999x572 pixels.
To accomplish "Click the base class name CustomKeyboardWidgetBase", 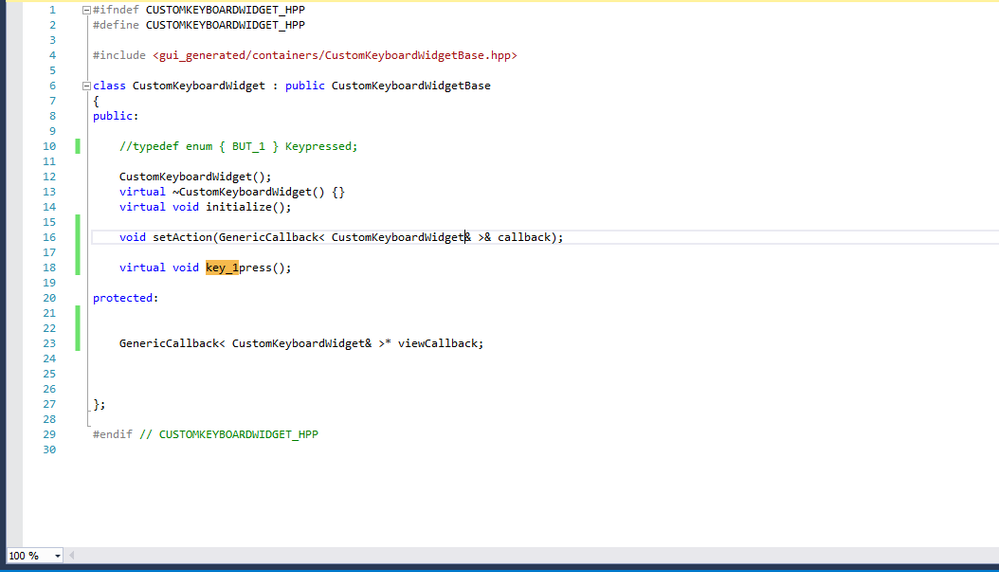I will 411,85.
